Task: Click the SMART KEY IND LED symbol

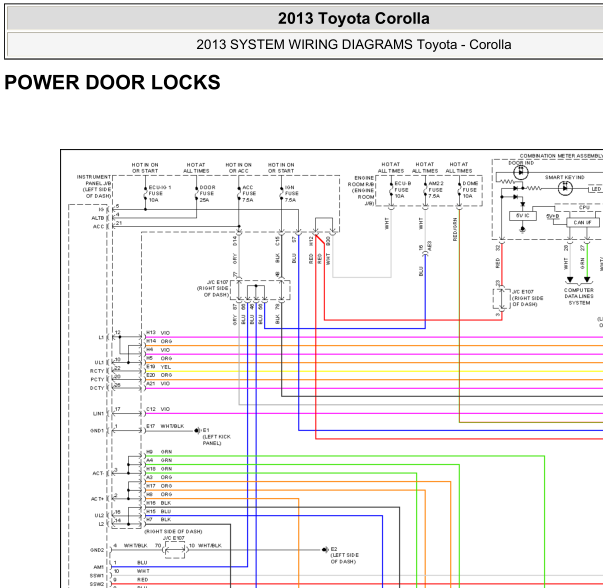Action: click(x=565, y=188)
